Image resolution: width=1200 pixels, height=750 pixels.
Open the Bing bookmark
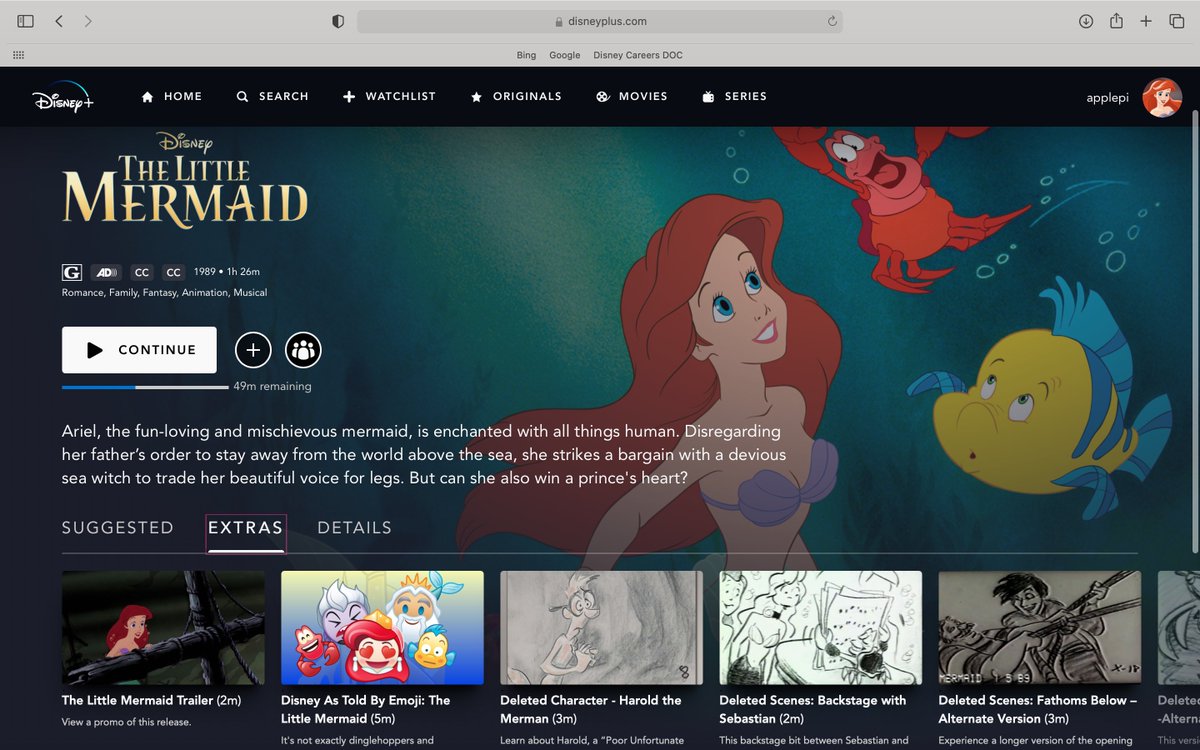(x=526, y=55)
